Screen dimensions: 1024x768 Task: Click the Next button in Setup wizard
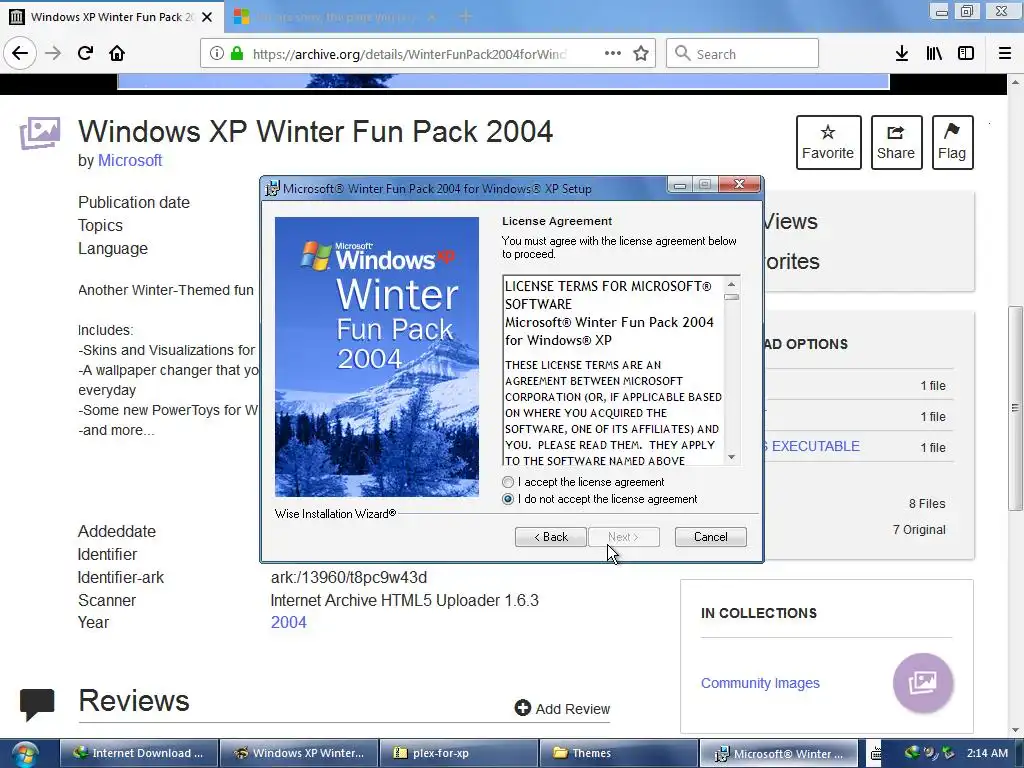tap(624, 537)
